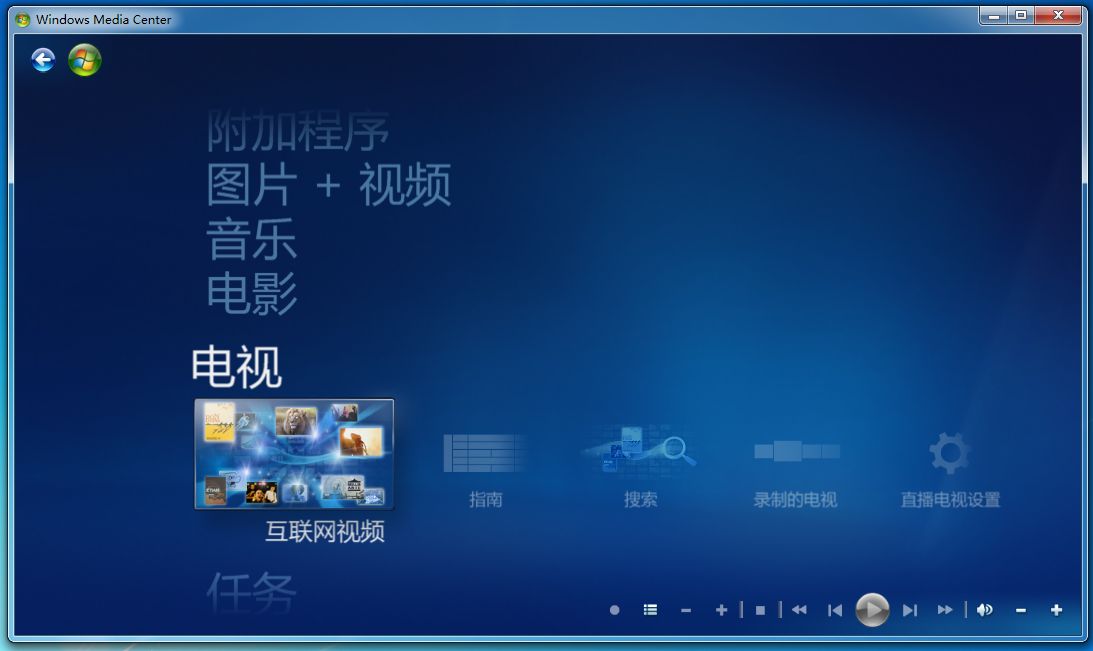Click the fast forward double-arrow button
The width and height of the screenshot is (1093, 651).
945,610
